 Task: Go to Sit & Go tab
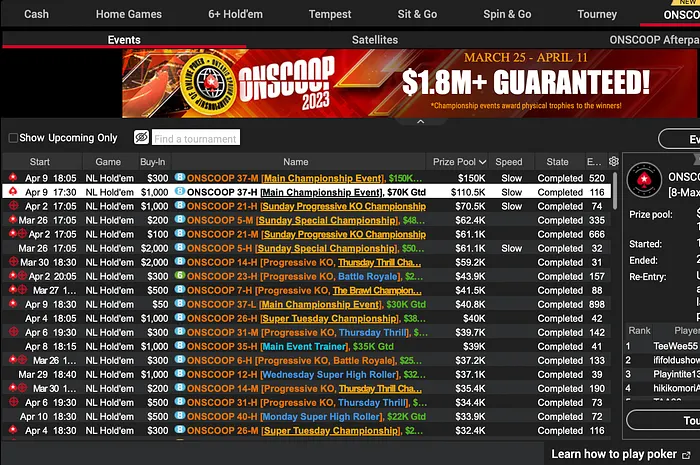pos(417,14)
